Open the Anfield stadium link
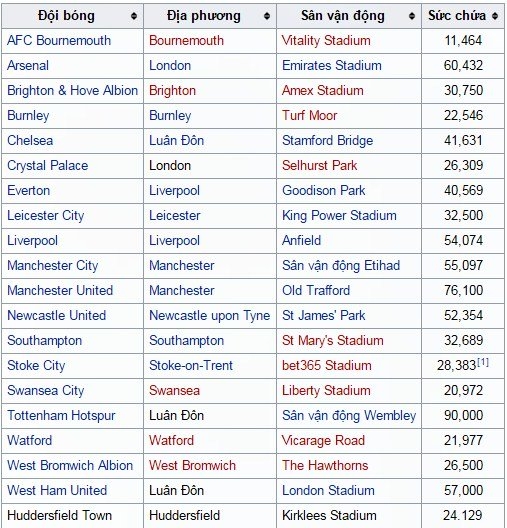The height and width of the screenshot is (528, 507). tap(301, 240)
